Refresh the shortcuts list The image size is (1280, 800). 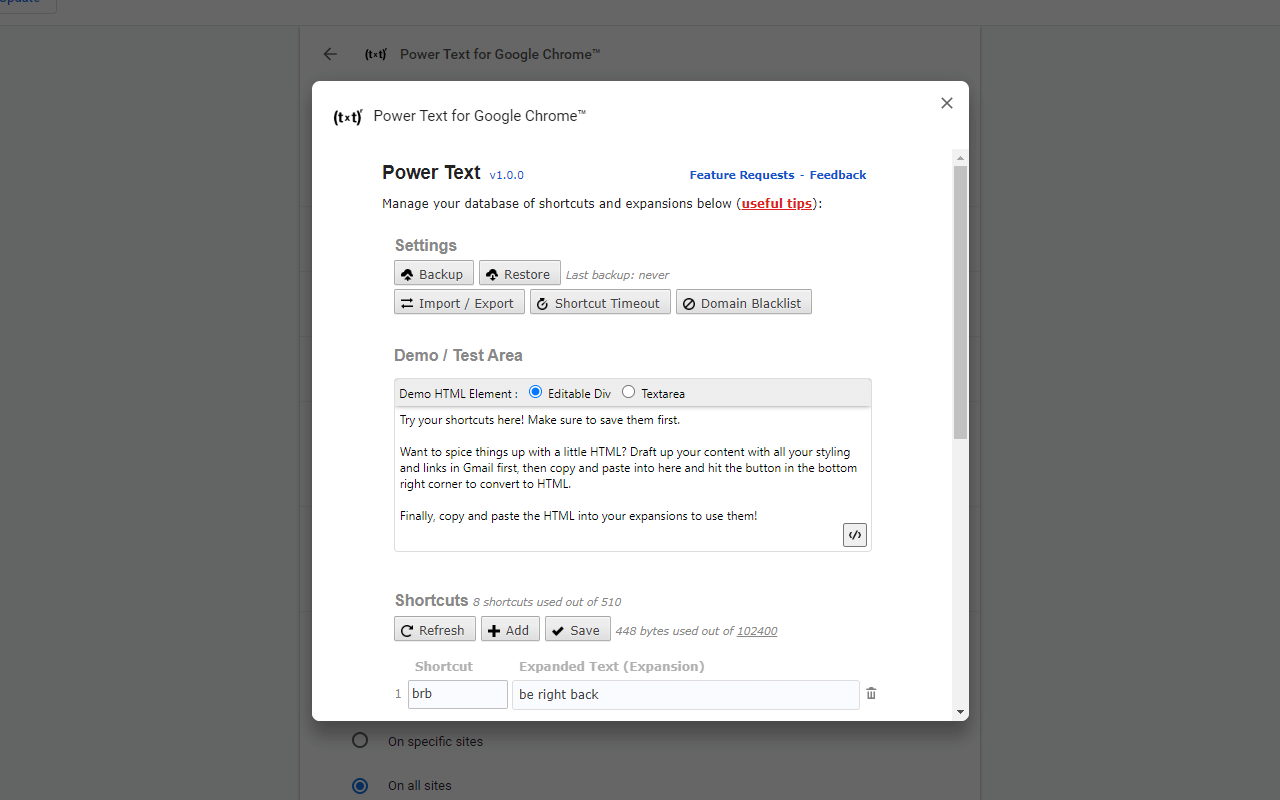pos(434,629)
